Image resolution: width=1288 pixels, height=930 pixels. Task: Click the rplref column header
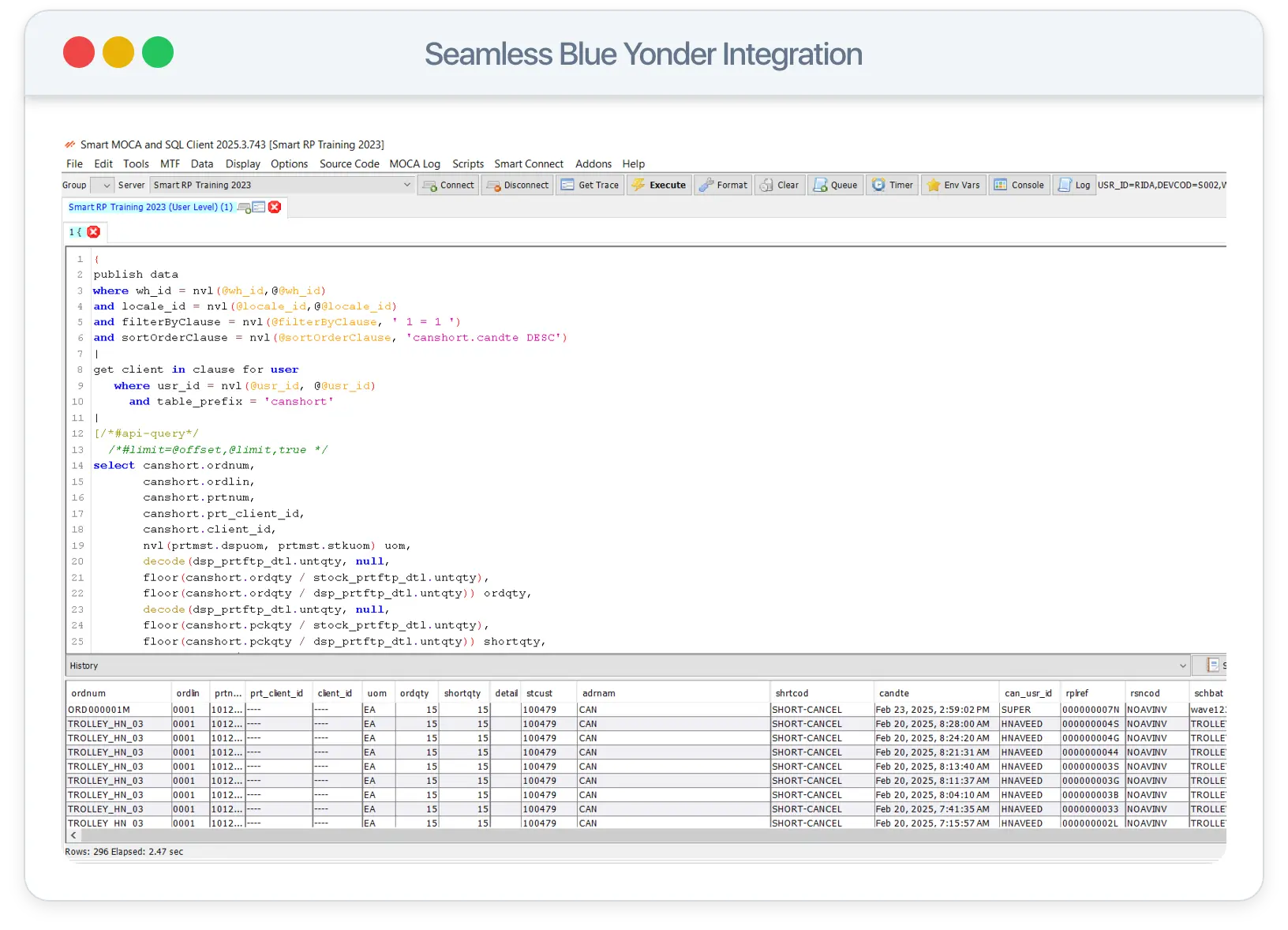[1091, 693]
